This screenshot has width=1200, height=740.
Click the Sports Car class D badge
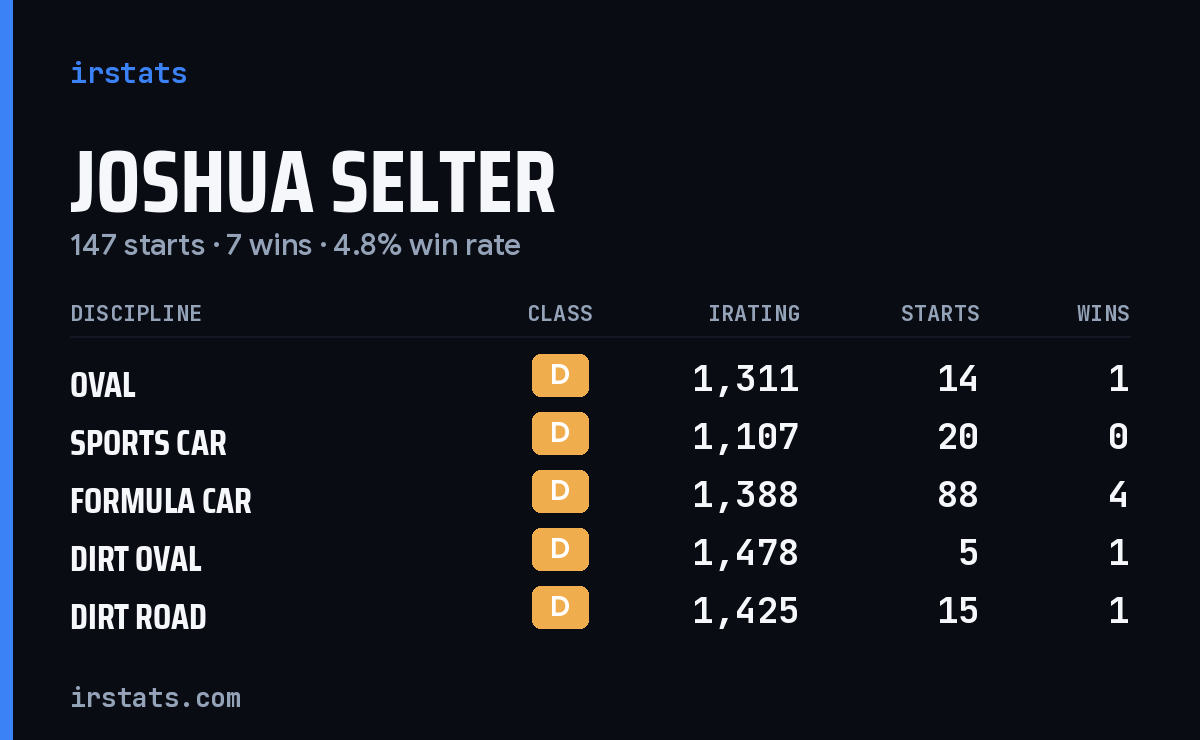(x=560, y=434)
